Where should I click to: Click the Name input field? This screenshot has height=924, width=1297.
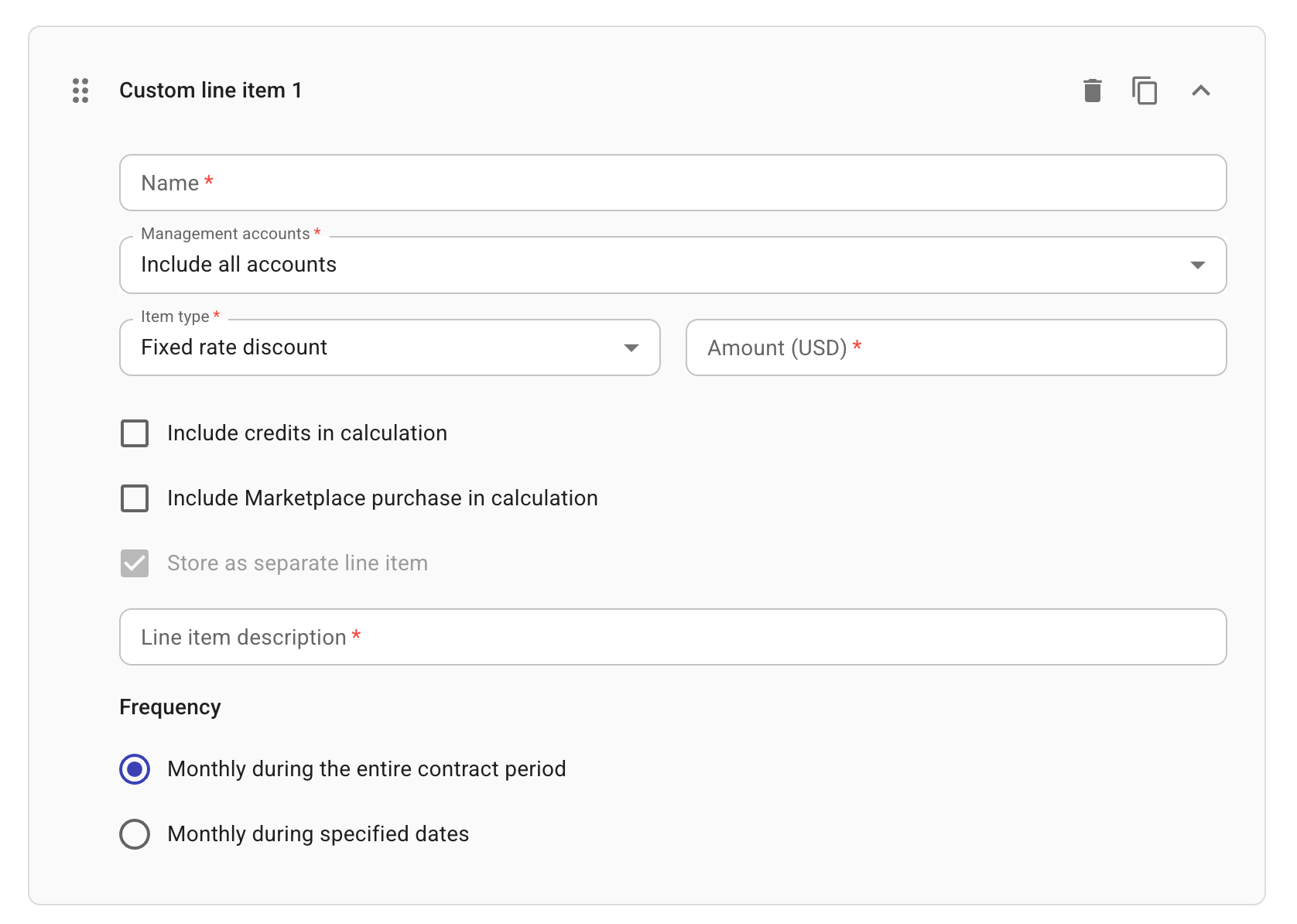click(x=672, y=183)
